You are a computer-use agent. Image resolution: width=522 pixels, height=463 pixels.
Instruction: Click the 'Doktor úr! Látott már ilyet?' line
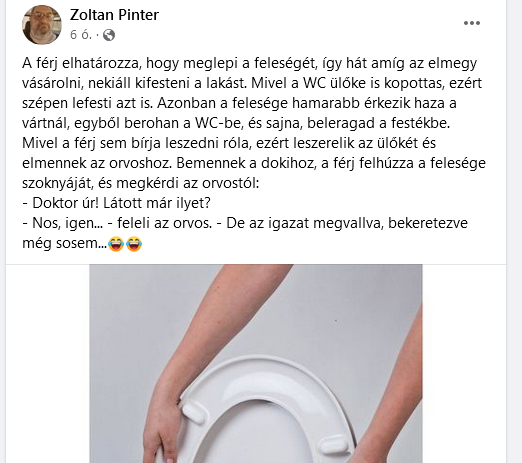point(116,203)
